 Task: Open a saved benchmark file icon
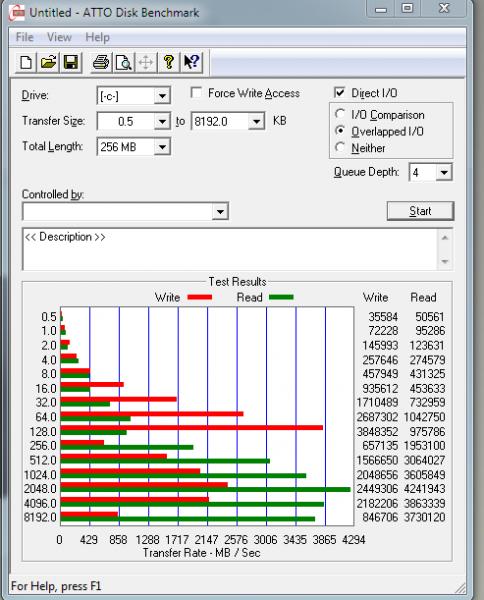(48, 62)
